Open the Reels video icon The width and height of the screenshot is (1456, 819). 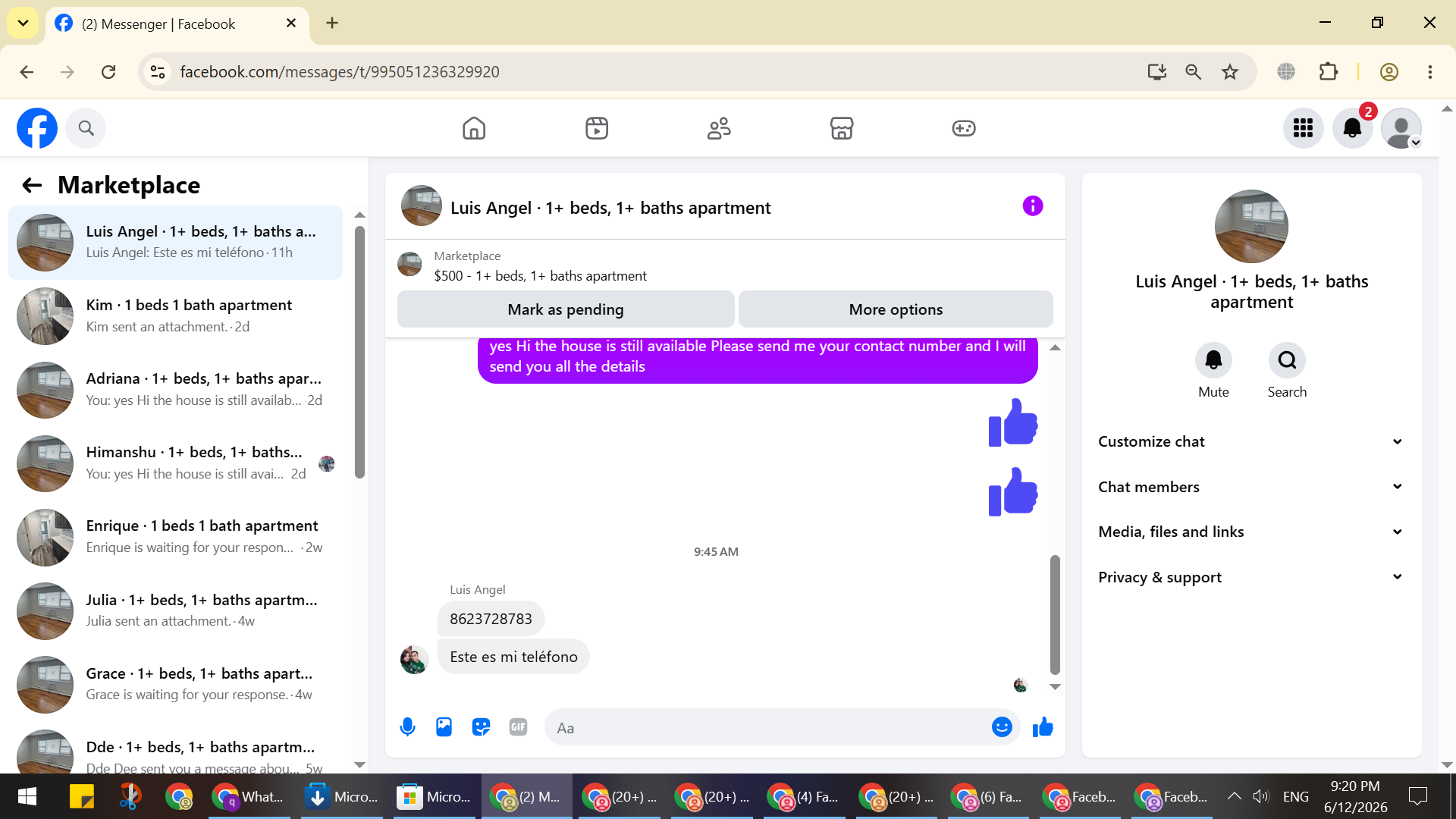tap(597, 128)
